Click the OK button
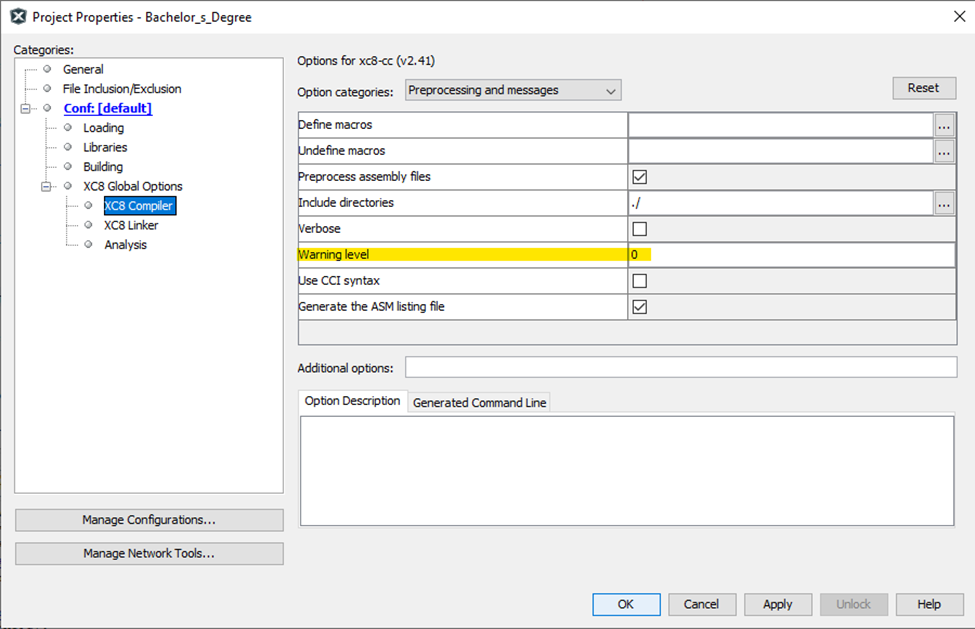This screenshot has height=629, width=975. point(626,604)
